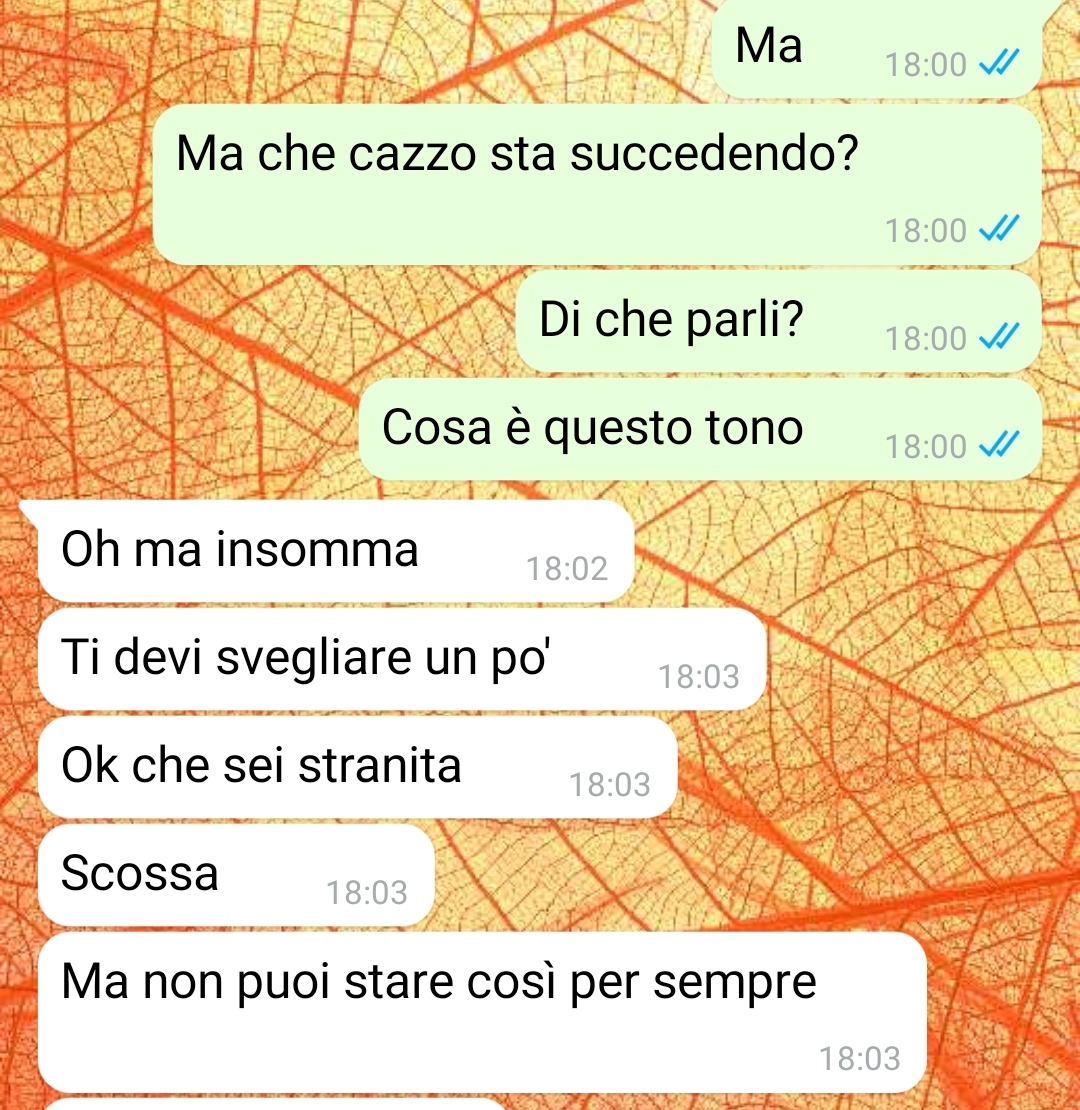1080x1110 pixels.
Task: Tap the 18:00 timestamp on 'Di che parli?'
Action: pyautogui.click(x=926, y=338)
